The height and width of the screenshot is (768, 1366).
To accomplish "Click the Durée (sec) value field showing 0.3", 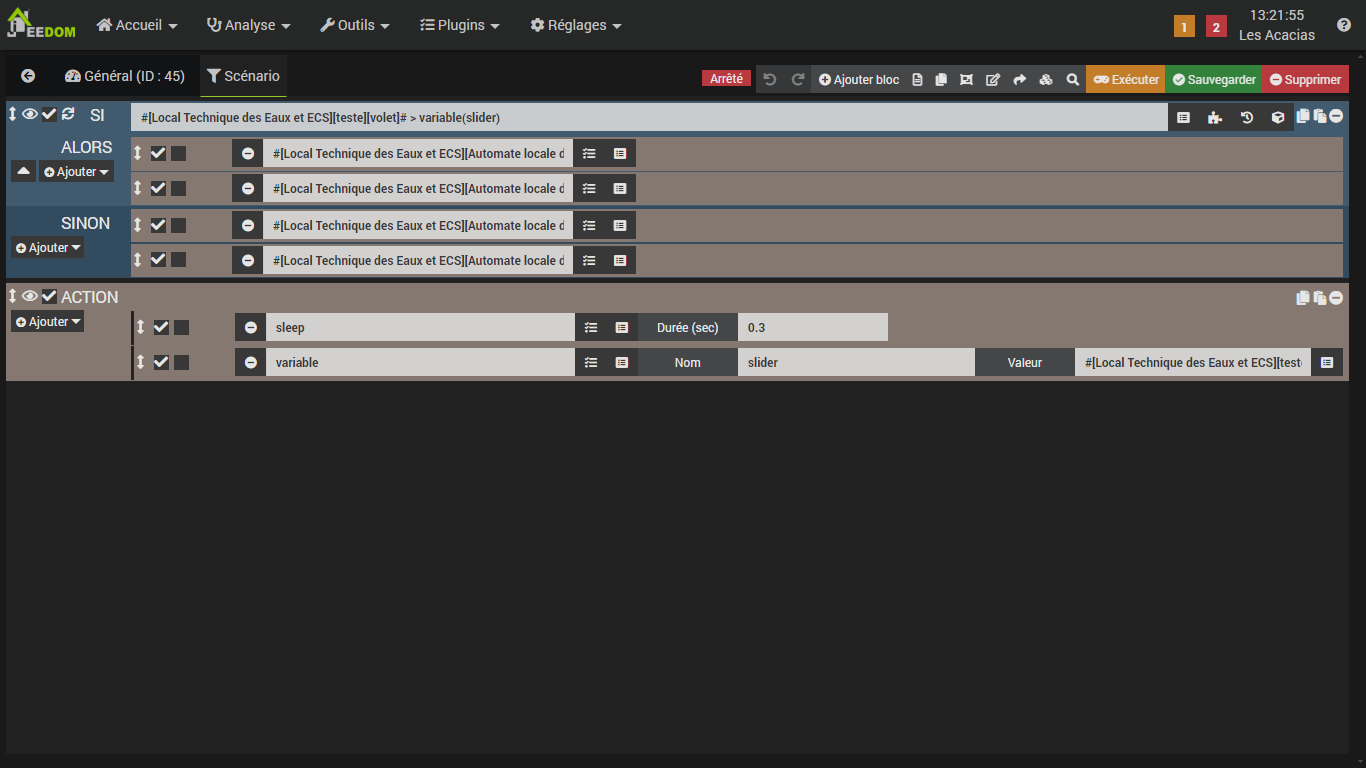I will (812, 327).
